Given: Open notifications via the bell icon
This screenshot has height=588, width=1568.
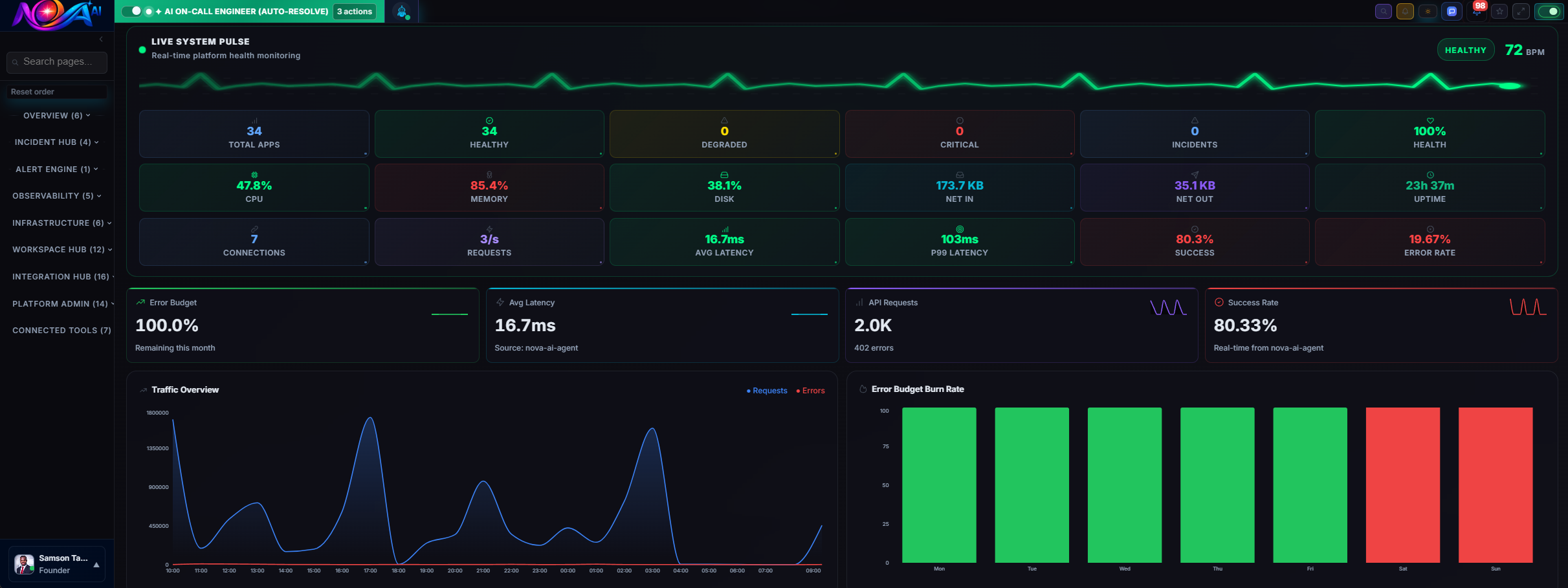Looking at the screenshot, I should [x=1406, y=11].
